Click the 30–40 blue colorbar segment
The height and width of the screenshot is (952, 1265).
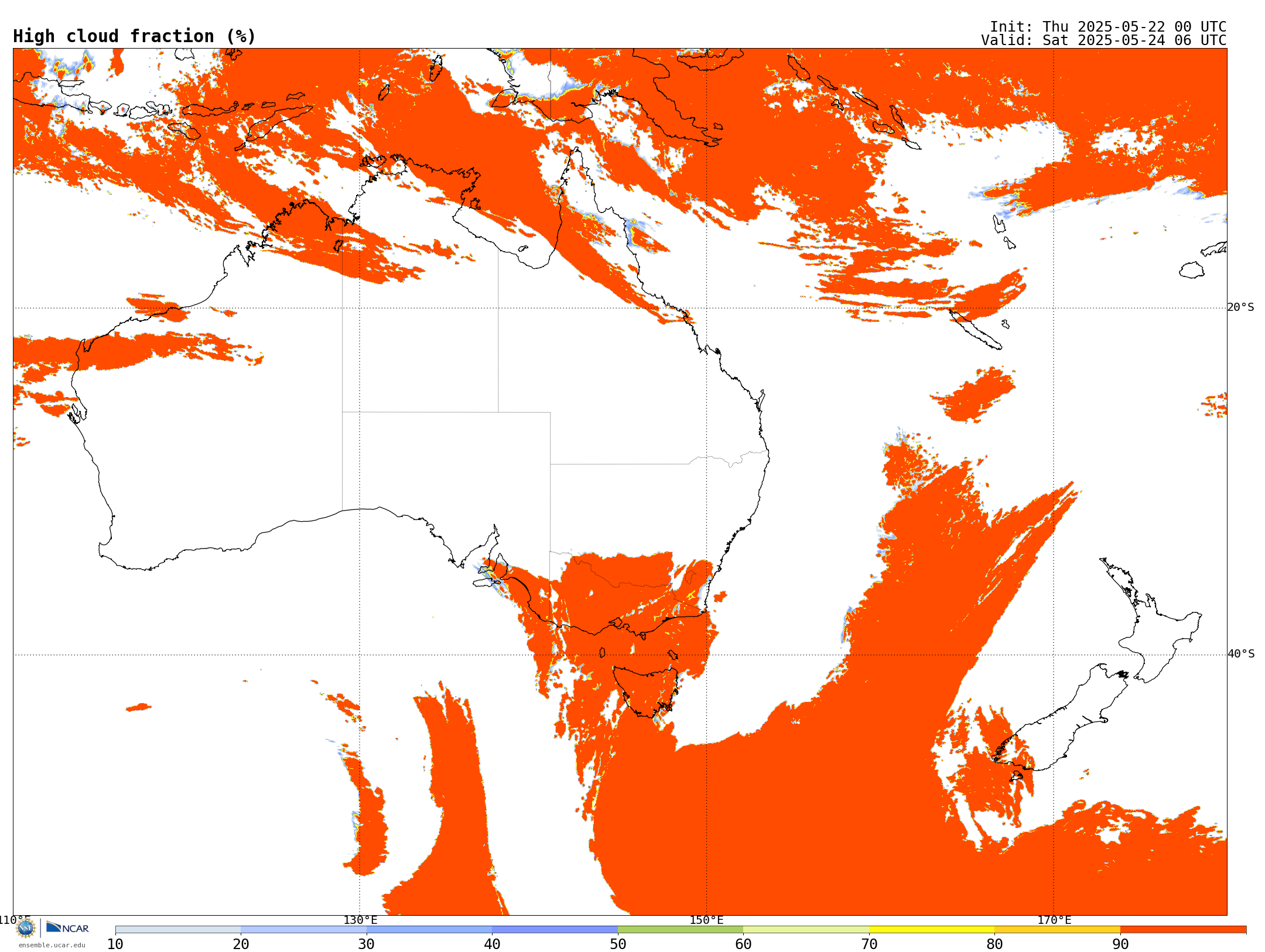point(429,930)
